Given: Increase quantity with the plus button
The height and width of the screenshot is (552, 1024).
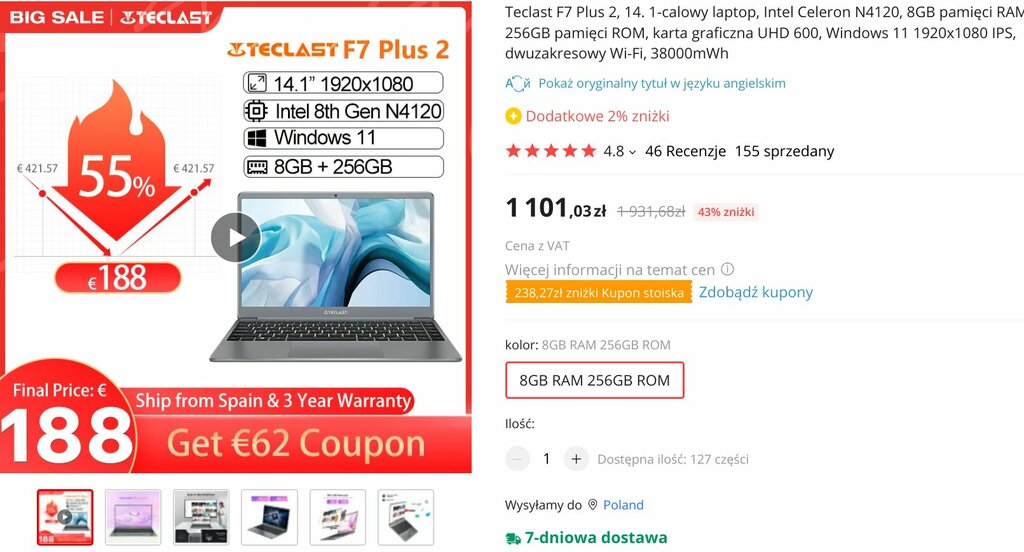Looking at the screenshot, I should point(576,459).
